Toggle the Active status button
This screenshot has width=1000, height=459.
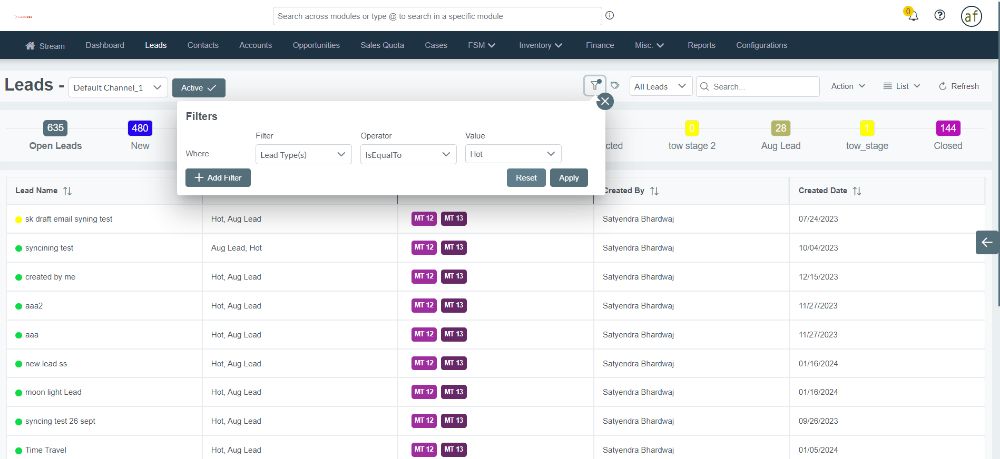198,88
